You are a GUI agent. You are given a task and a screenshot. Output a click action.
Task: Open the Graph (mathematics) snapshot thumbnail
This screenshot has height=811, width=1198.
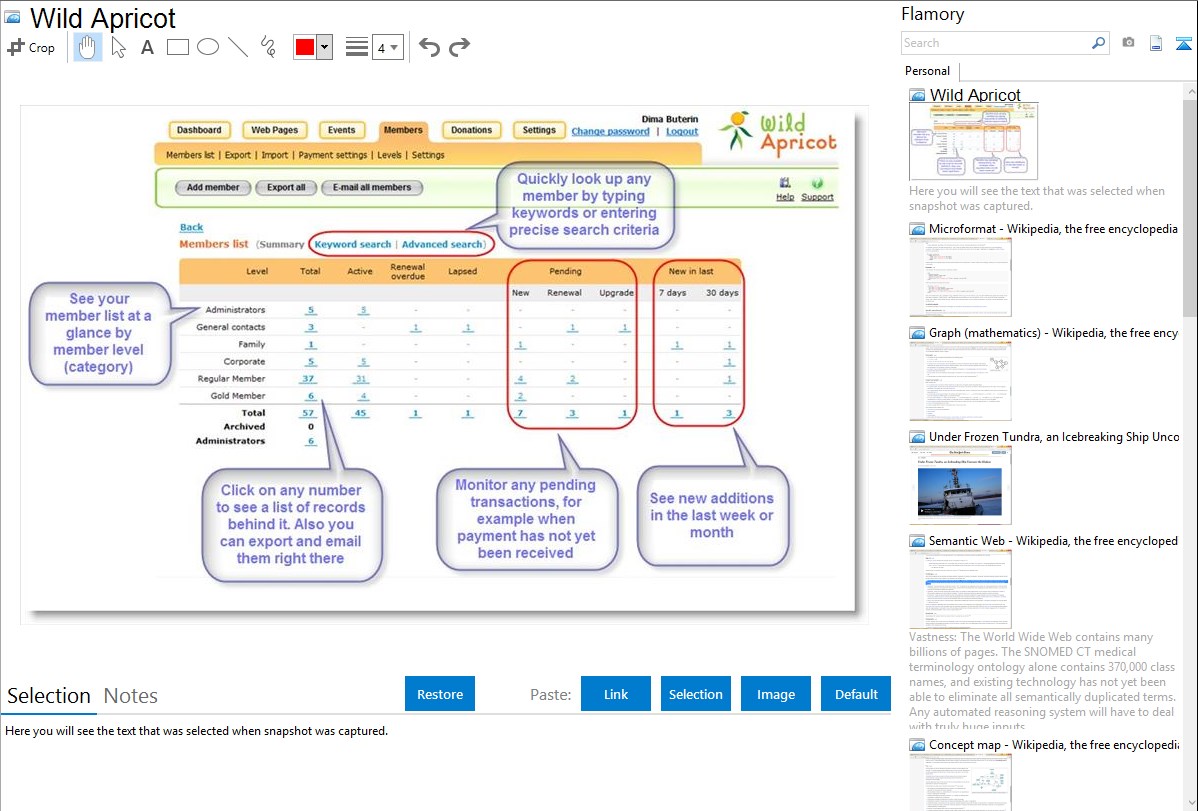click(960, 381)
